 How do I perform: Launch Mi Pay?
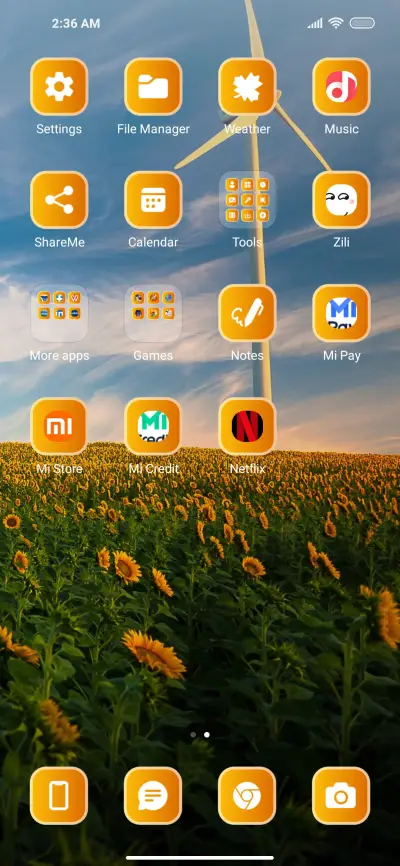tap(341, 313)
